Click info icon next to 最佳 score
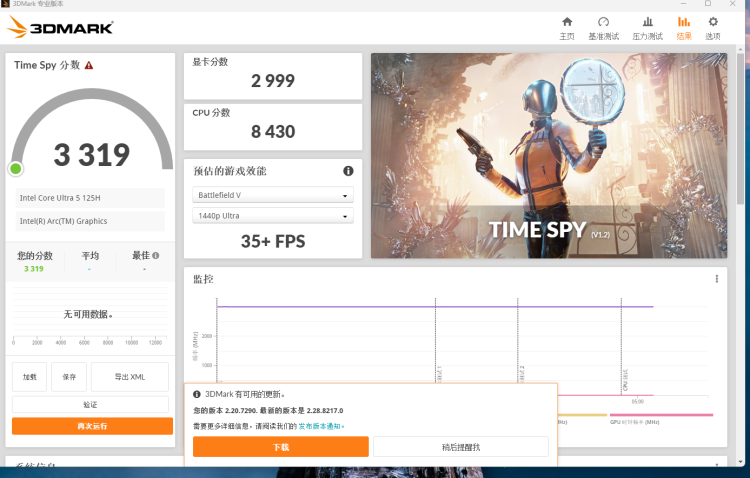Viewport: 750px width, 478px height. (x=155, y=256)
